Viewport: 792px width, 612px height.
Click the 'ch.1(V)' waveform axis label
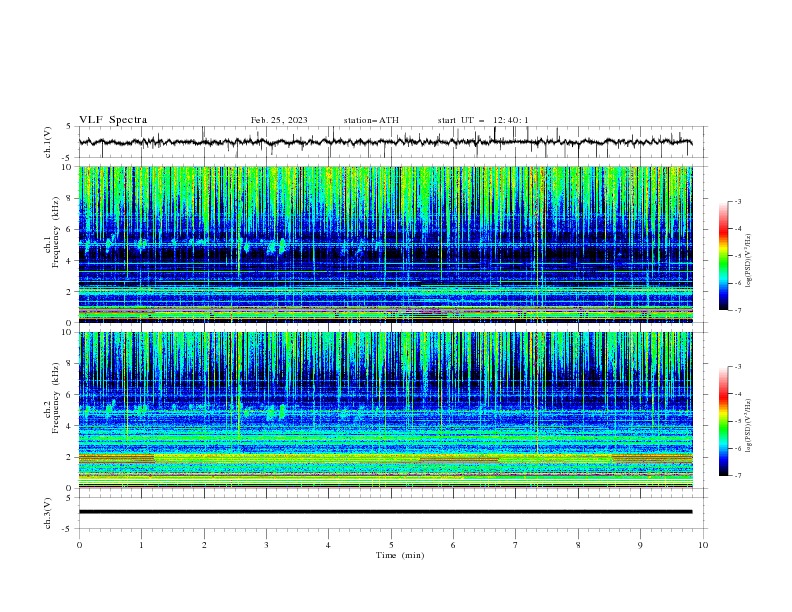pyautogui.click(x=48, y=142)
